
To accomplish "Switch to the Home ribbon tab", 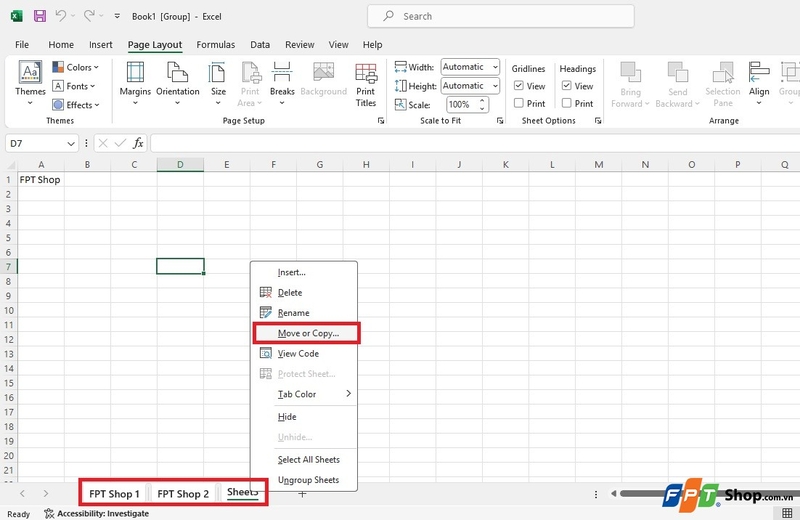I will tap(61, 45).
